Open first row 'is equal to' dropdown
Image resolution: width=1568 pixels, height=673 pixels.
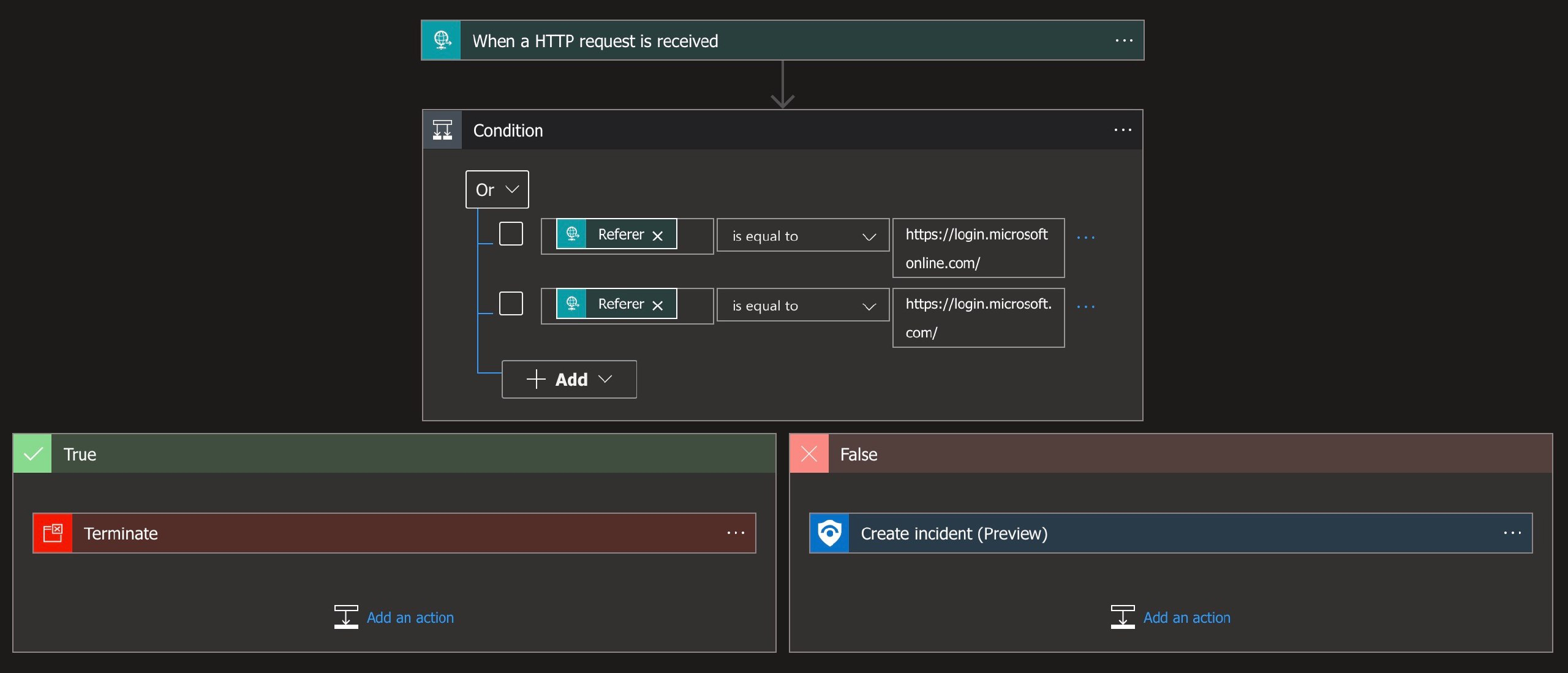pyautogui.click(x=802, y=236)
